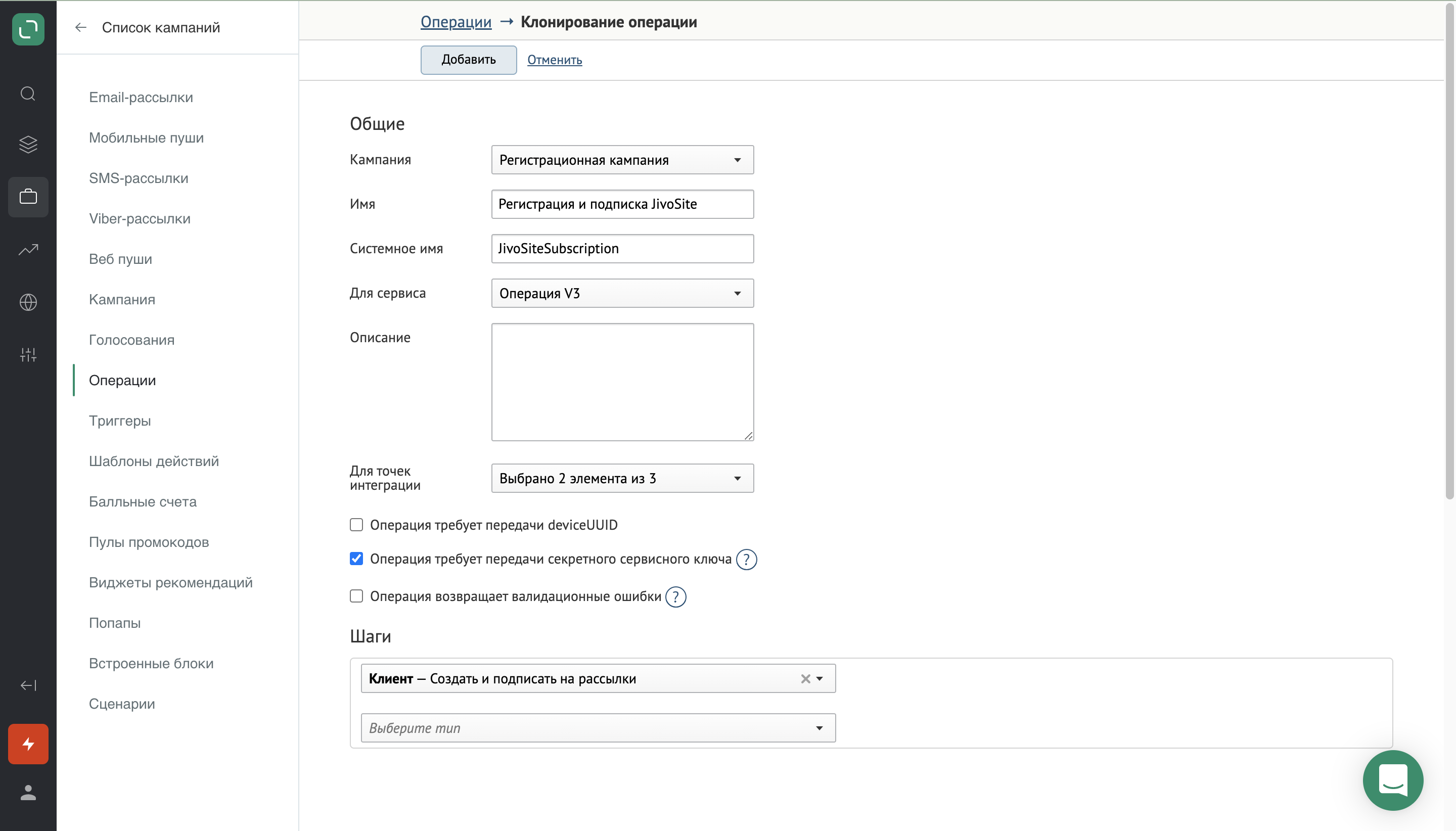
Task: Expand the integration points multi-select
Action: click(x=622, y=478)
